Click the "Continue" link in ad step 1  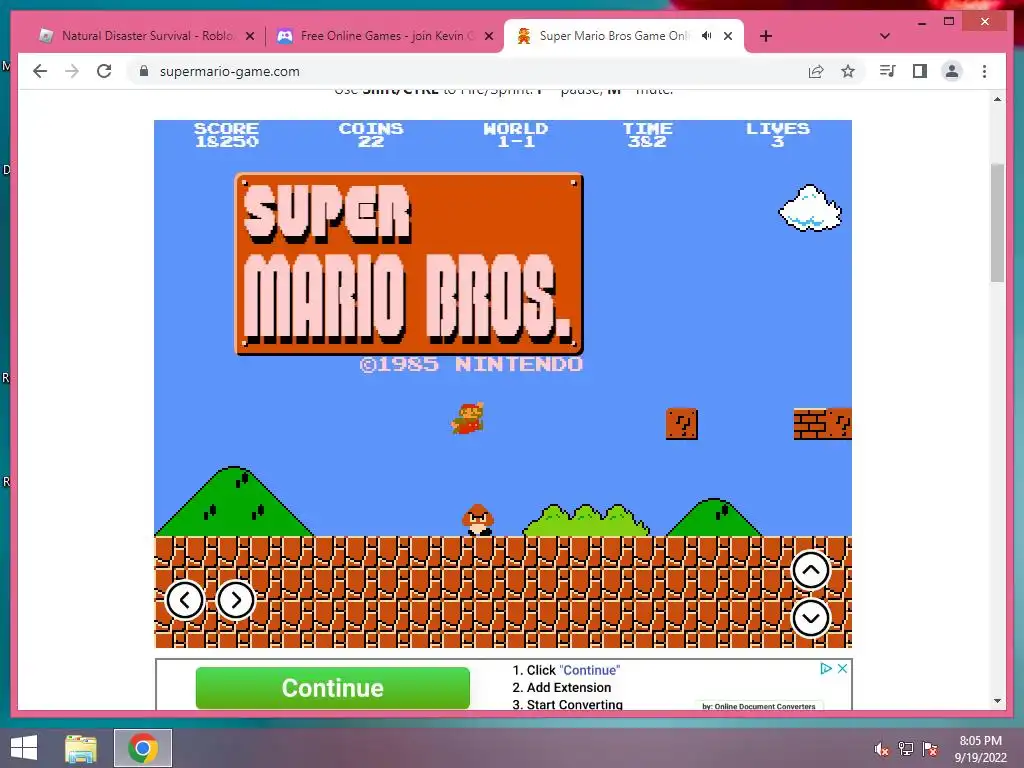click(x=590, y=670)
